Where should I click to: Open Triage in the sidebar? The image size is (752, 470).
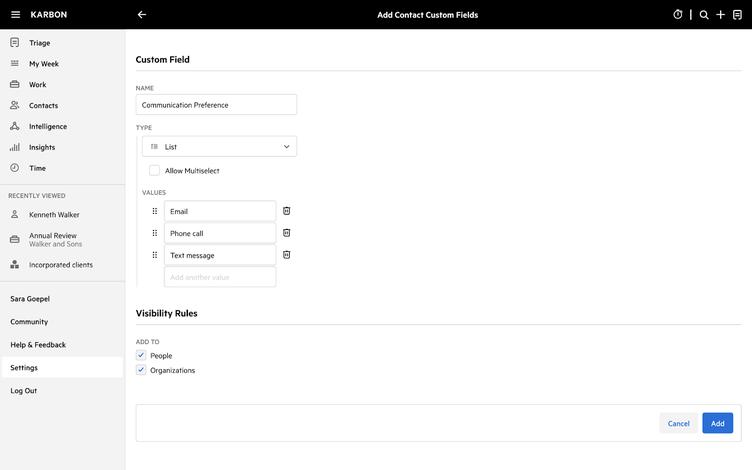(x=40, y=43)
